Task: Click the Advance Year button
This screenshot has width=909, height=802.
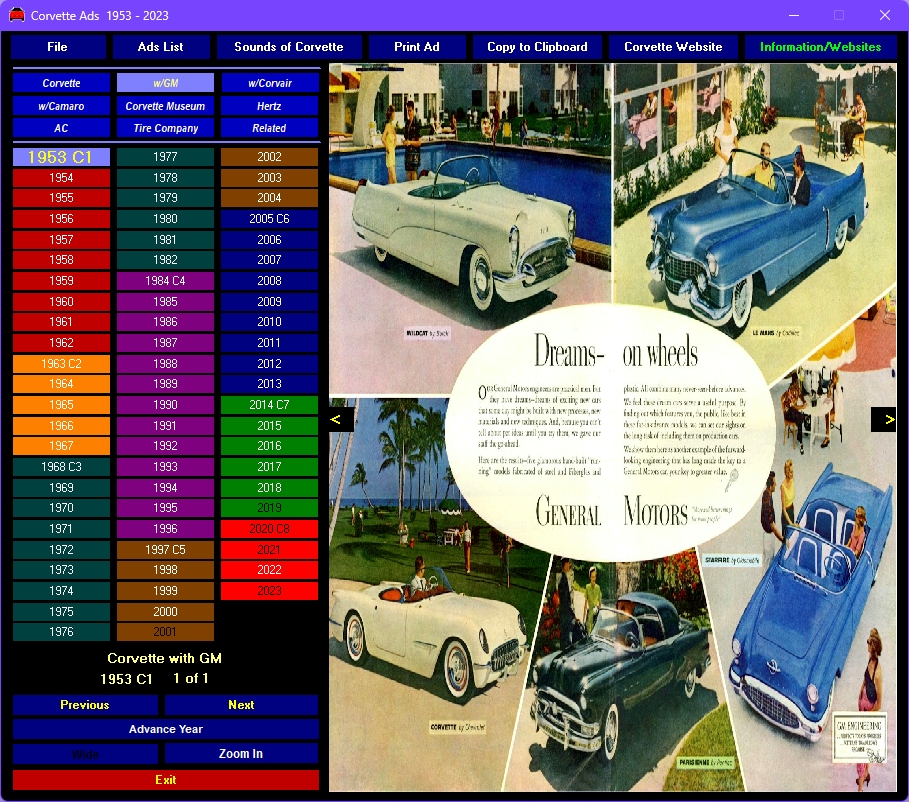Action: 166,730
